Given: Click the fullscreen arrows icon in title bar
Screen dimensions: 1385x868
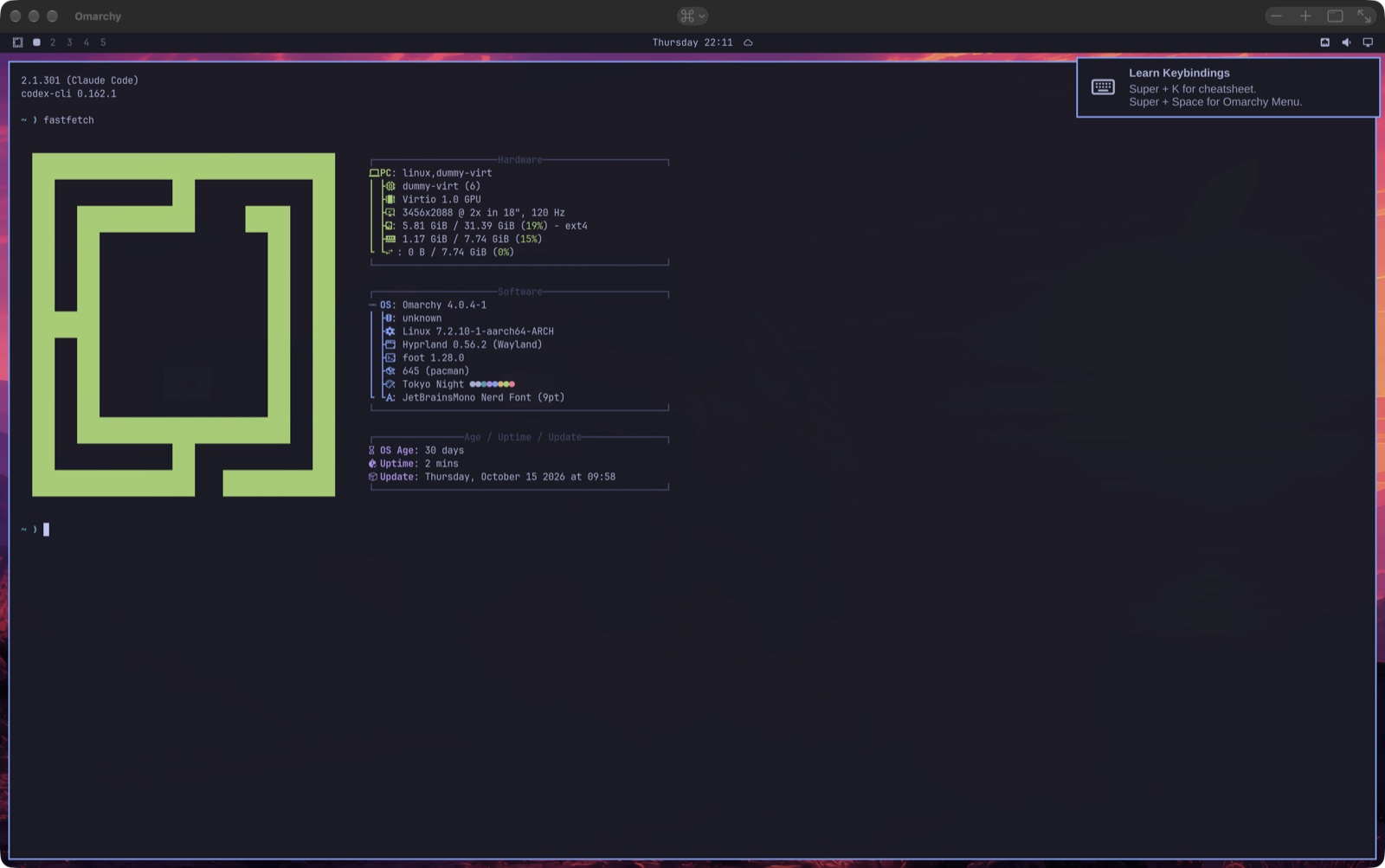Looking at the screenshot, I should pos(1364,16).
